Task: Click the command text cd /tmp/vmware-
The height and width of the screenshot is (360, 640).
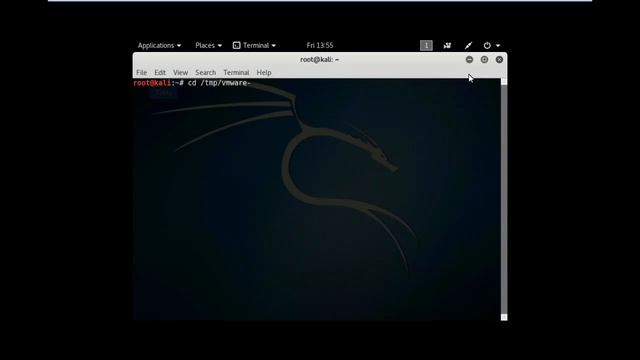Action: (219, 83)
